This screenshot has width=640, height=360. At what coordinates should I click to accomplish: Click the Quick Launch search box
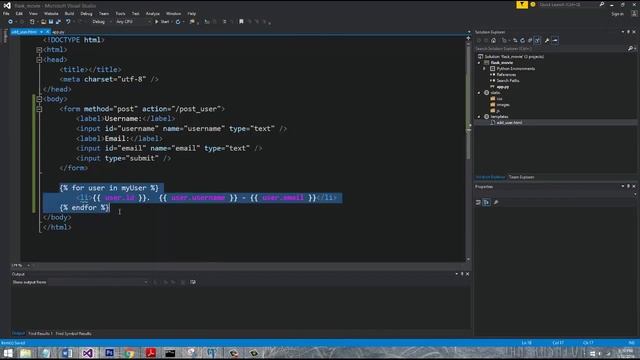pos(568,4)
